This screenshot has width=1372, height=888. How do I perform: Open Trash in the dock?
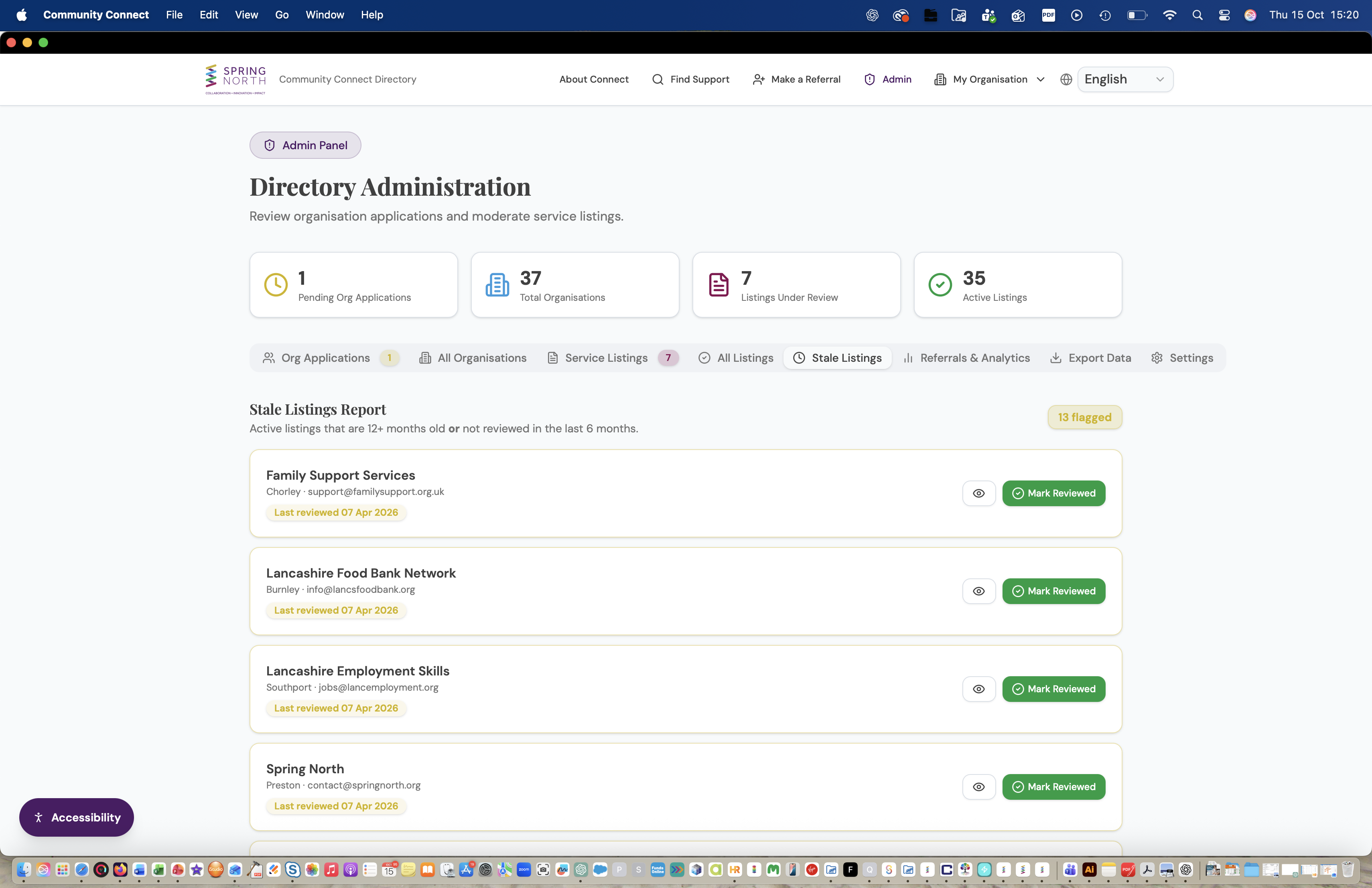[1347, 870]
